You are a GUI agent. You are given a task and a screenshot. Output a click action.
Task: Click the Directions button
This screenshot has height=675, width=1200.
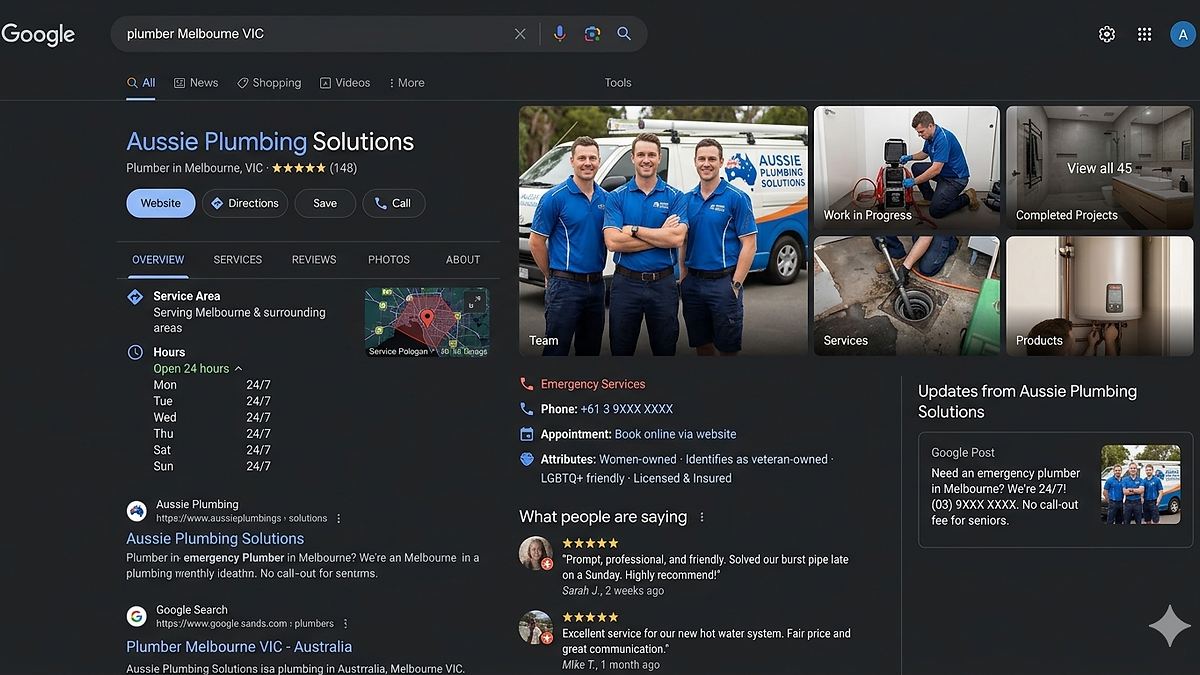click(245, 203)
